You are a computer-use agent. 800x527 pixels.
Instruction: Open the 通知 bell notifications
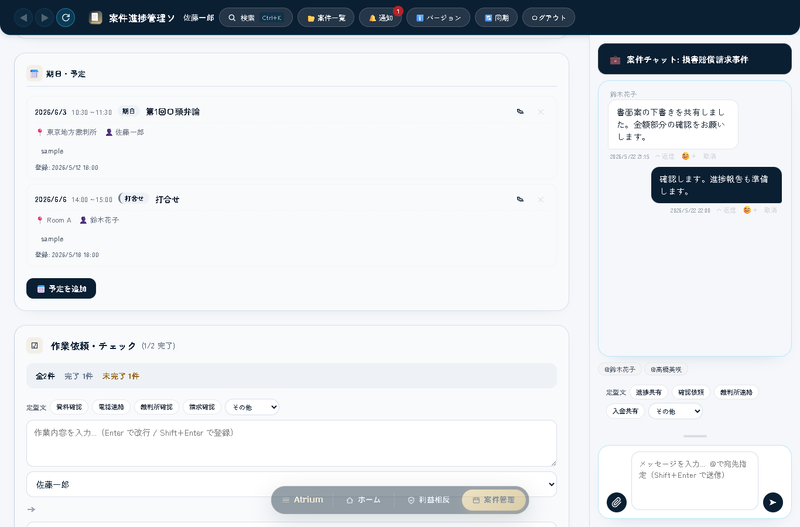point(381,18)
